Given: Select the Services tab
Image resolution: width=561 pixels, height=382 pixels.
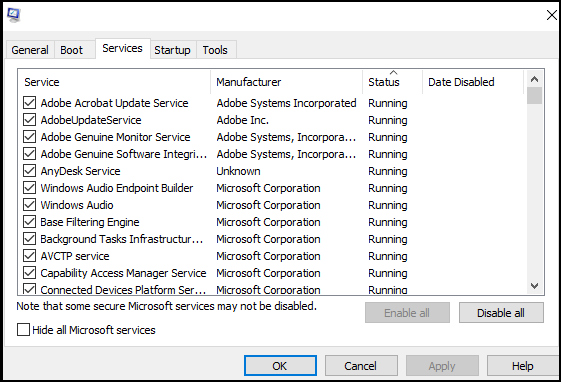Looking at the screenshot, I should point(122,48).
